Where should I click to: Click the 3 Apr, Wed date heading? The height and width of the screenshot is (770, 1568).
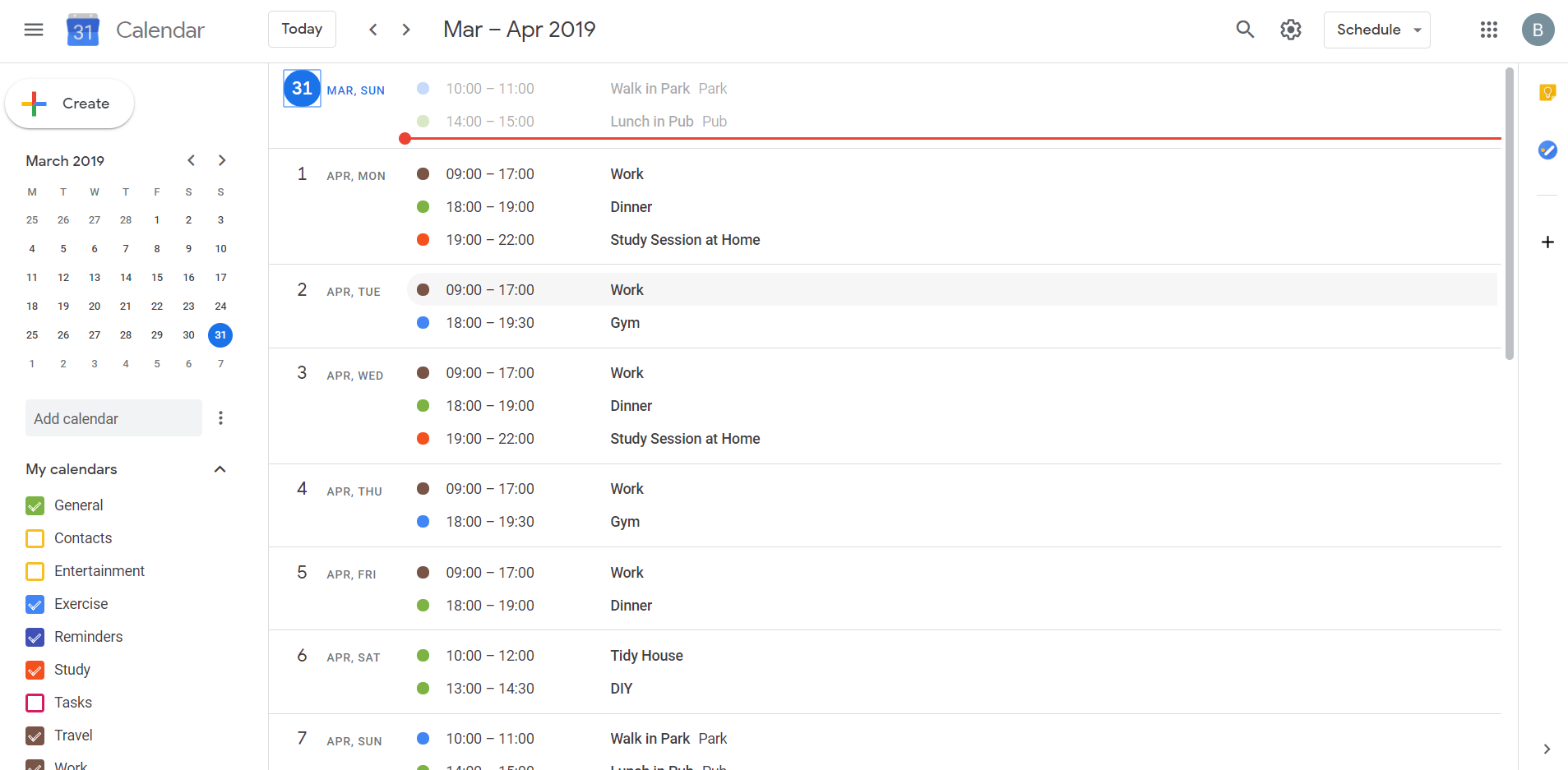coord(340,374)
